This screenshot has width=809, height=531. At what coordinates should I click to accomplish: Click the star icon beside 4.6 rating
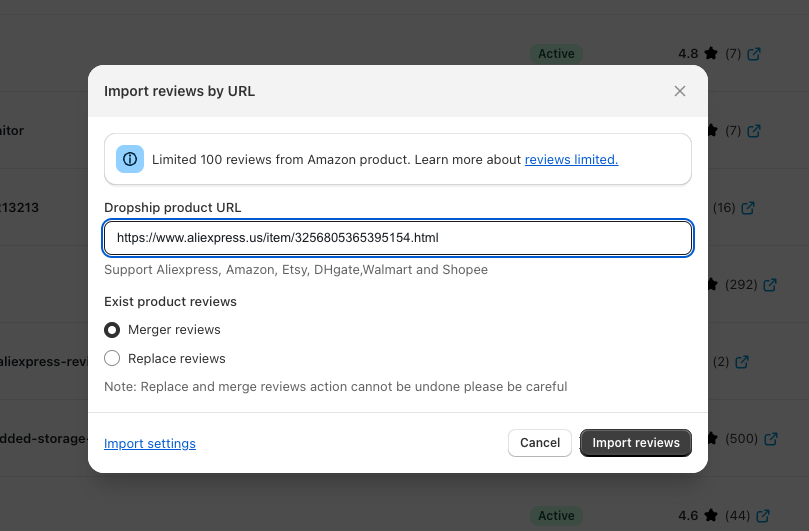point(711,515)
